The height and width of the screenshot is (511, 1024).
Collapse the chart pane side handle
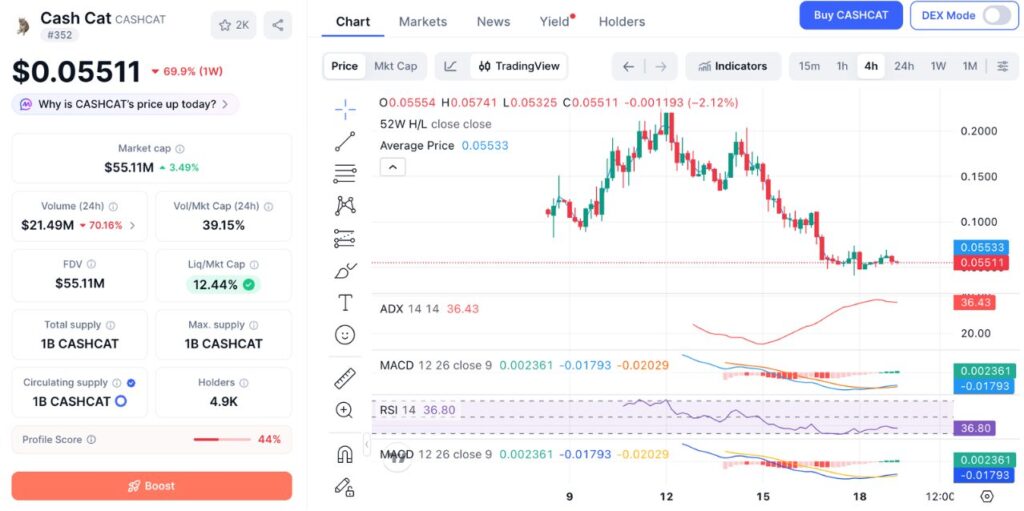pyautogui.click(x=366, y=444)
